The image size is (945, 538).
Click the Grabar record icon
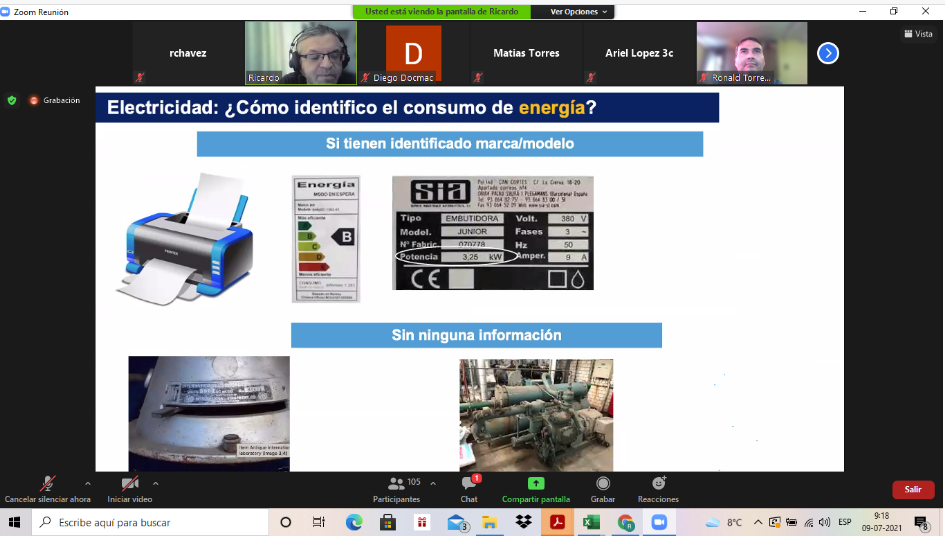[603, 484]
